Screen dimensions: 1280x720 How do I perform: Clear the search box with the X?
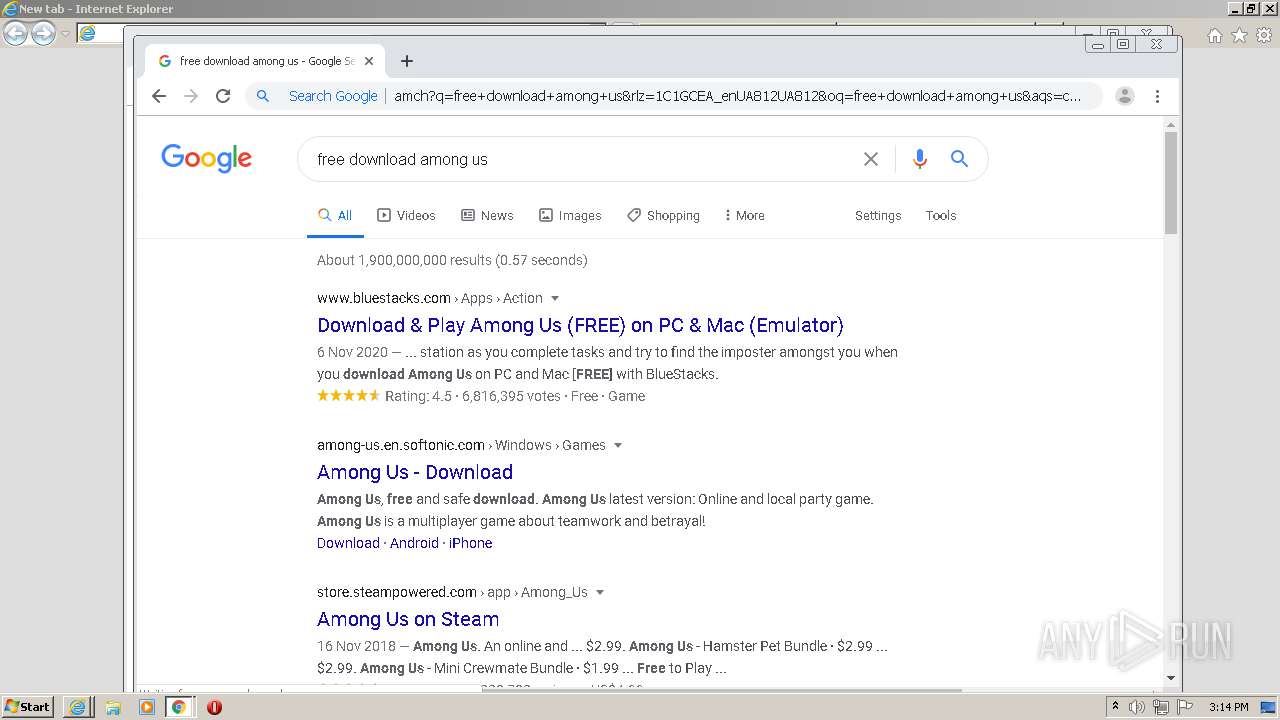[x=871, y=159]
